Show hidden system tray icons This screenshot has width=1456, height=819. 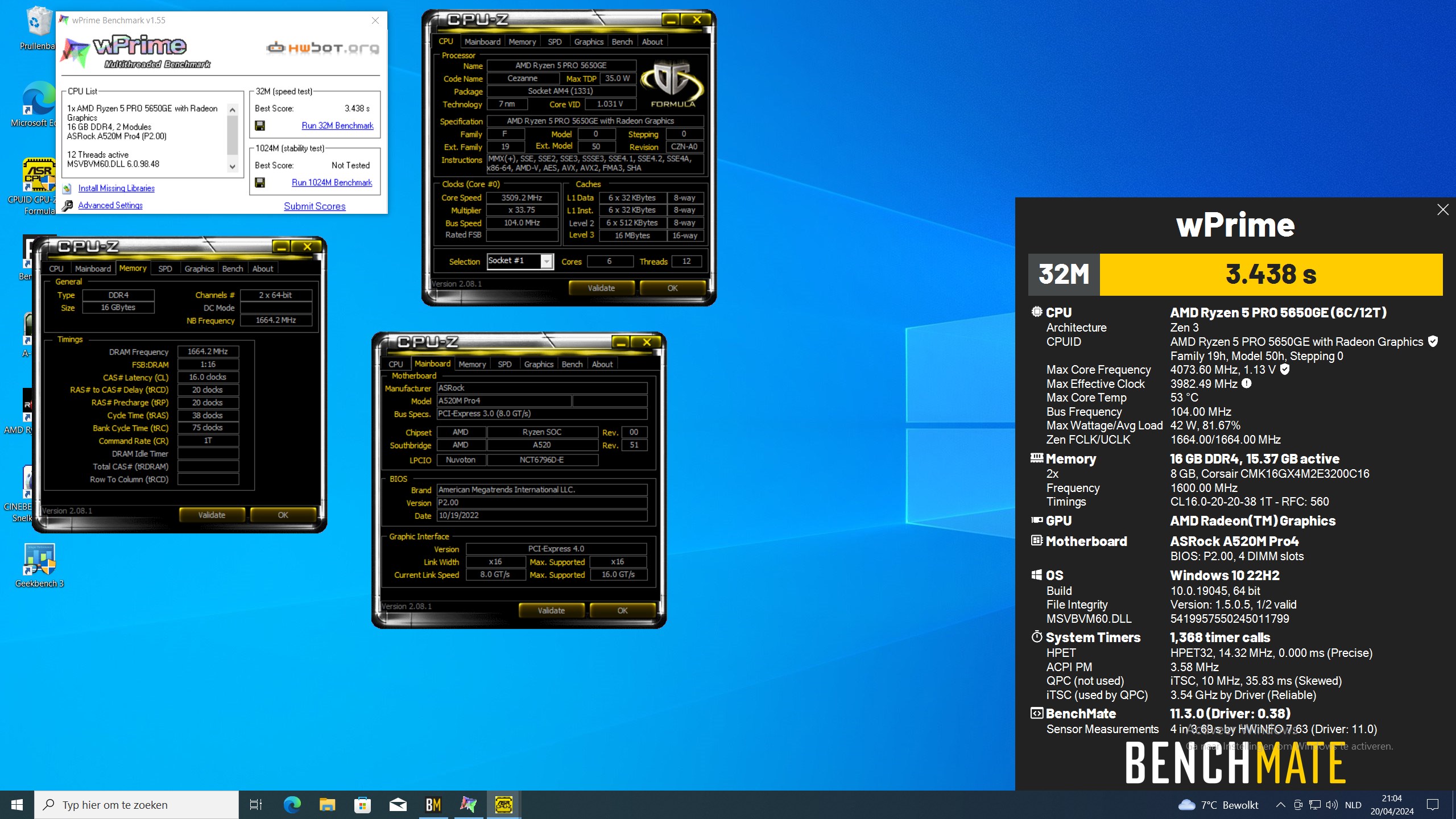pyautogui.click(x=1280, y=805)
